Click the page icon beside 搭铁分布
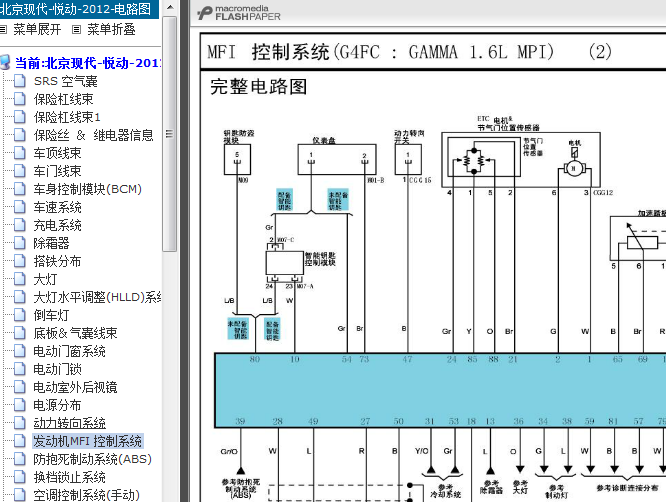 [20, 261]
